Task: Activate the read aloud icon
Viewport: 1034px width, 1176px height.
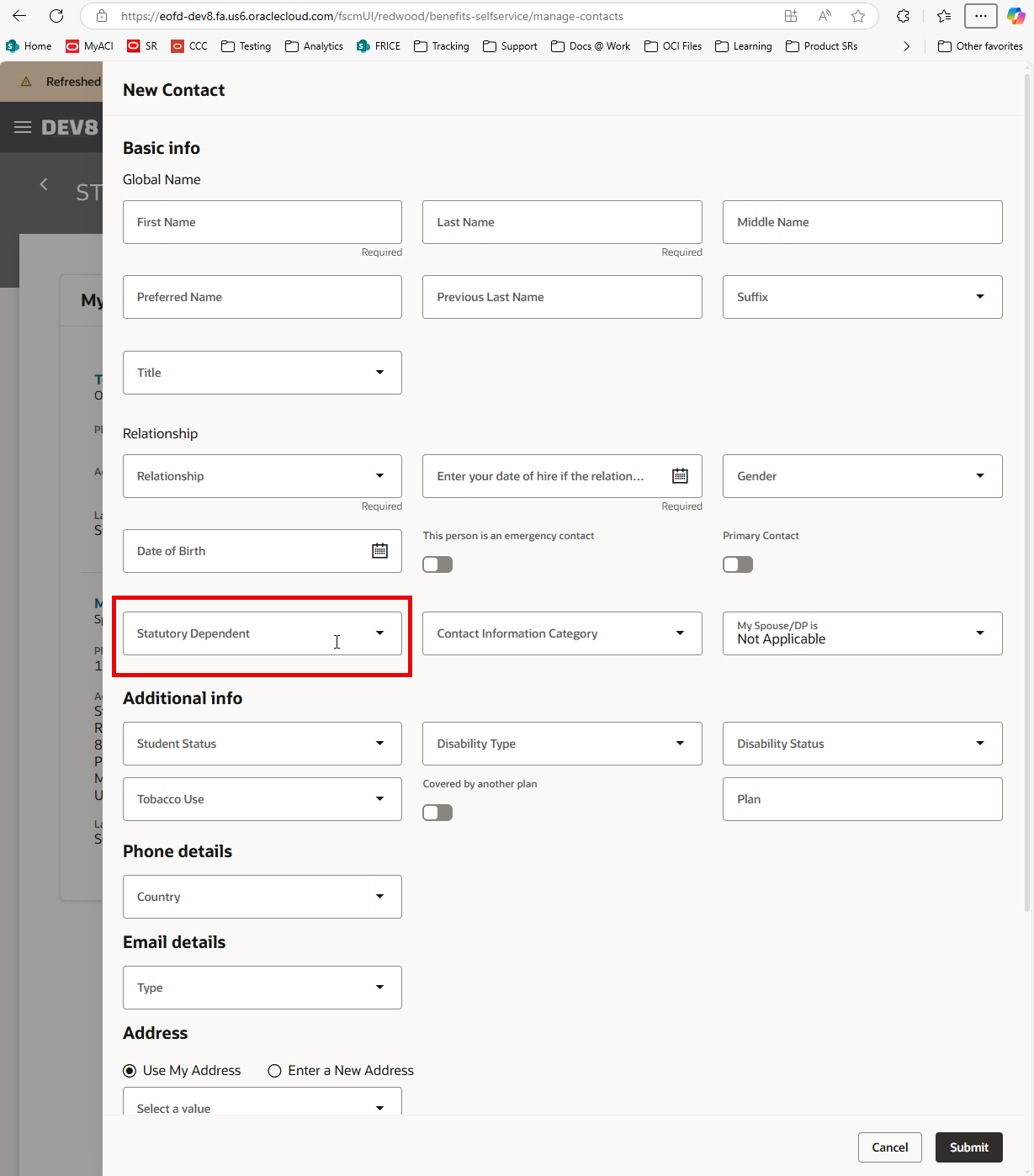Action: point(825,16)
